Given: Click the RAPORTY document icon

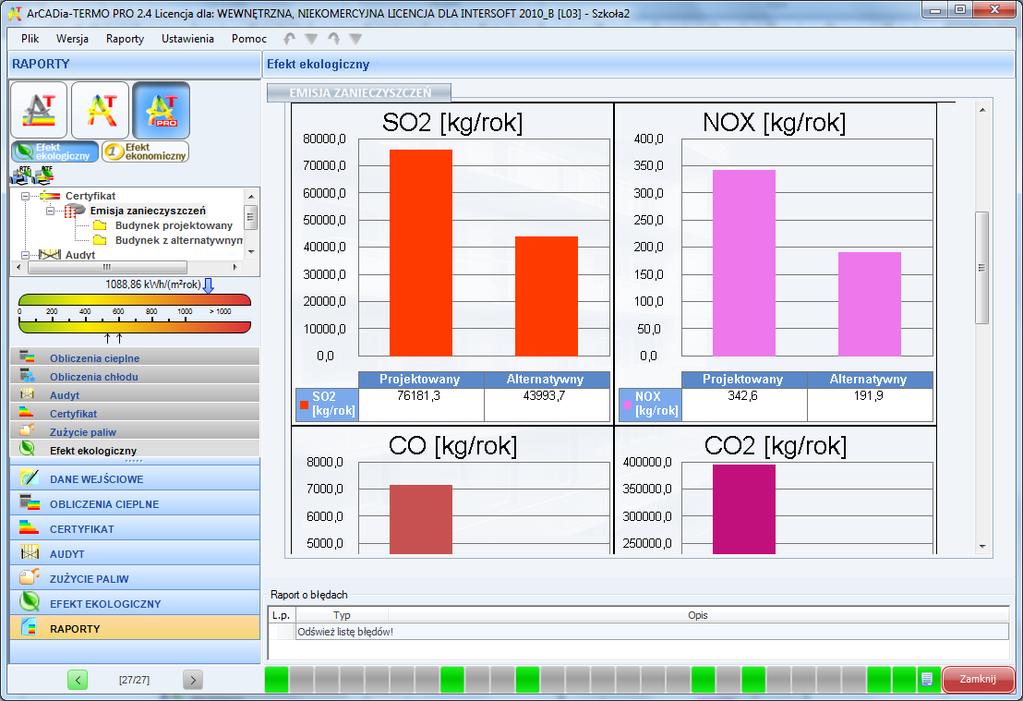Looking at the screenshot, I should pos(29,627).
